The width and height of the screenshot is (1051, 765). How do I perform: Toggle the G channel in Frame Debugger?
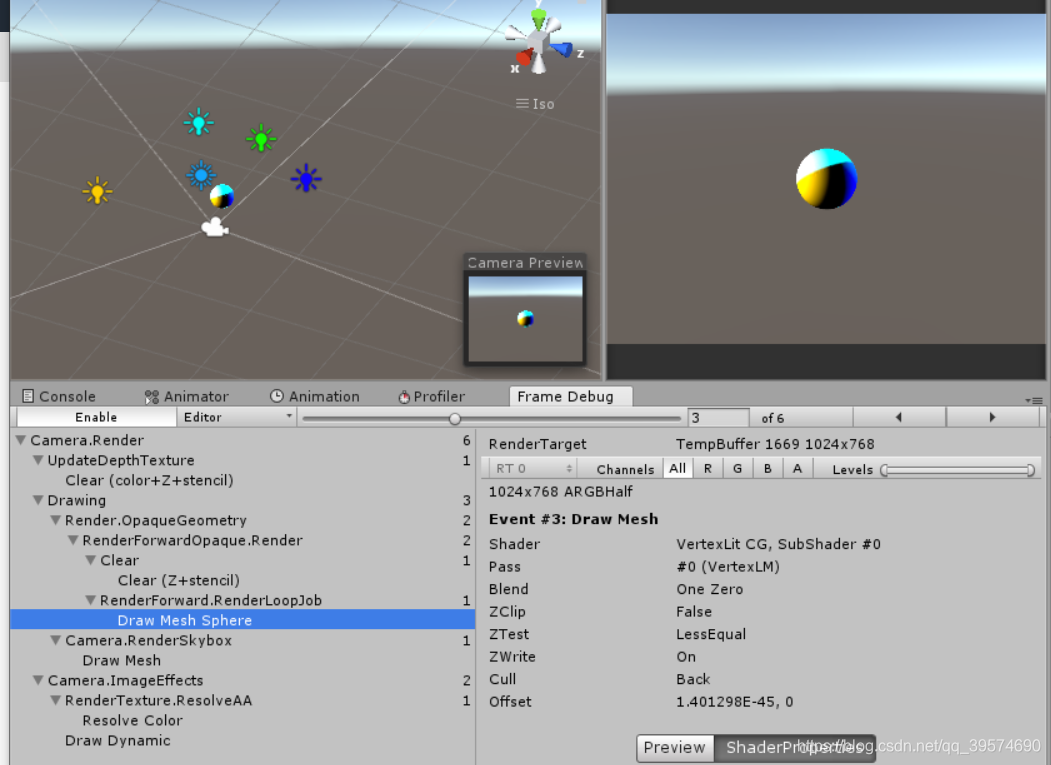737,468
